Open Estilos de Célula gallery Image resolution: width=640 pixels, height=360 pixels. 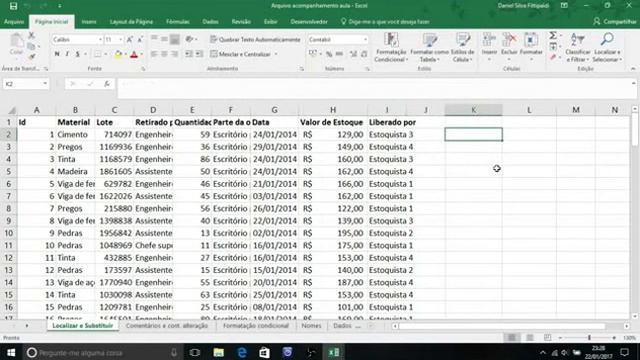463,47
